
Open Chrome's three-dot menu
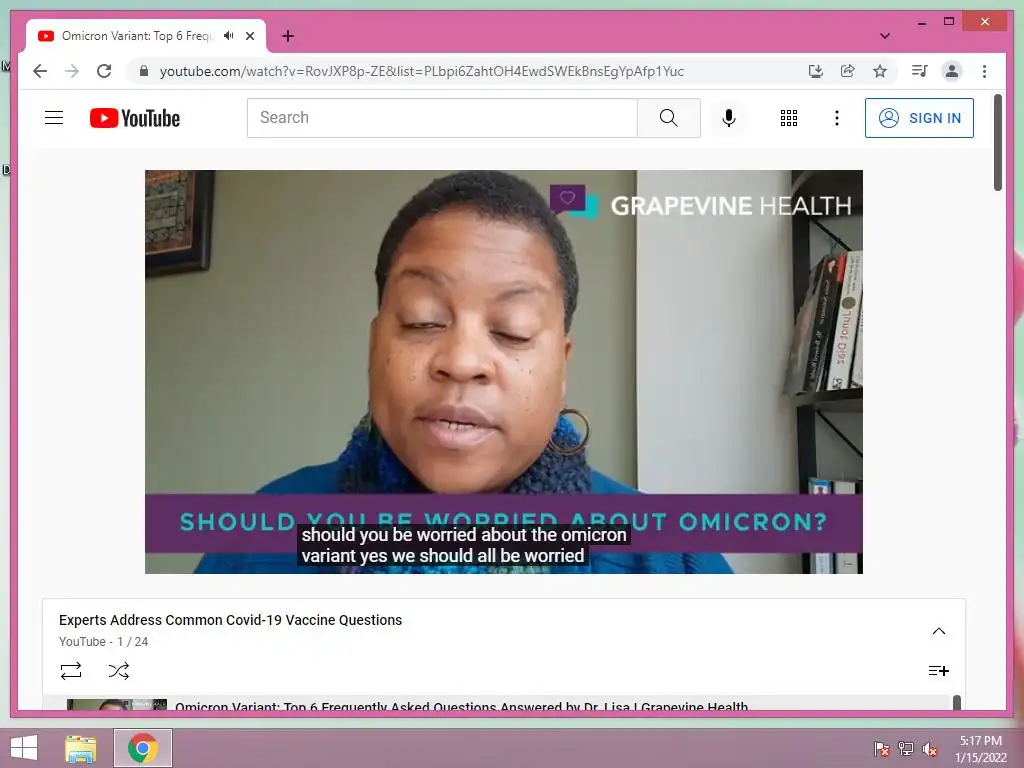pyautogui.click(x=984, y=71)
